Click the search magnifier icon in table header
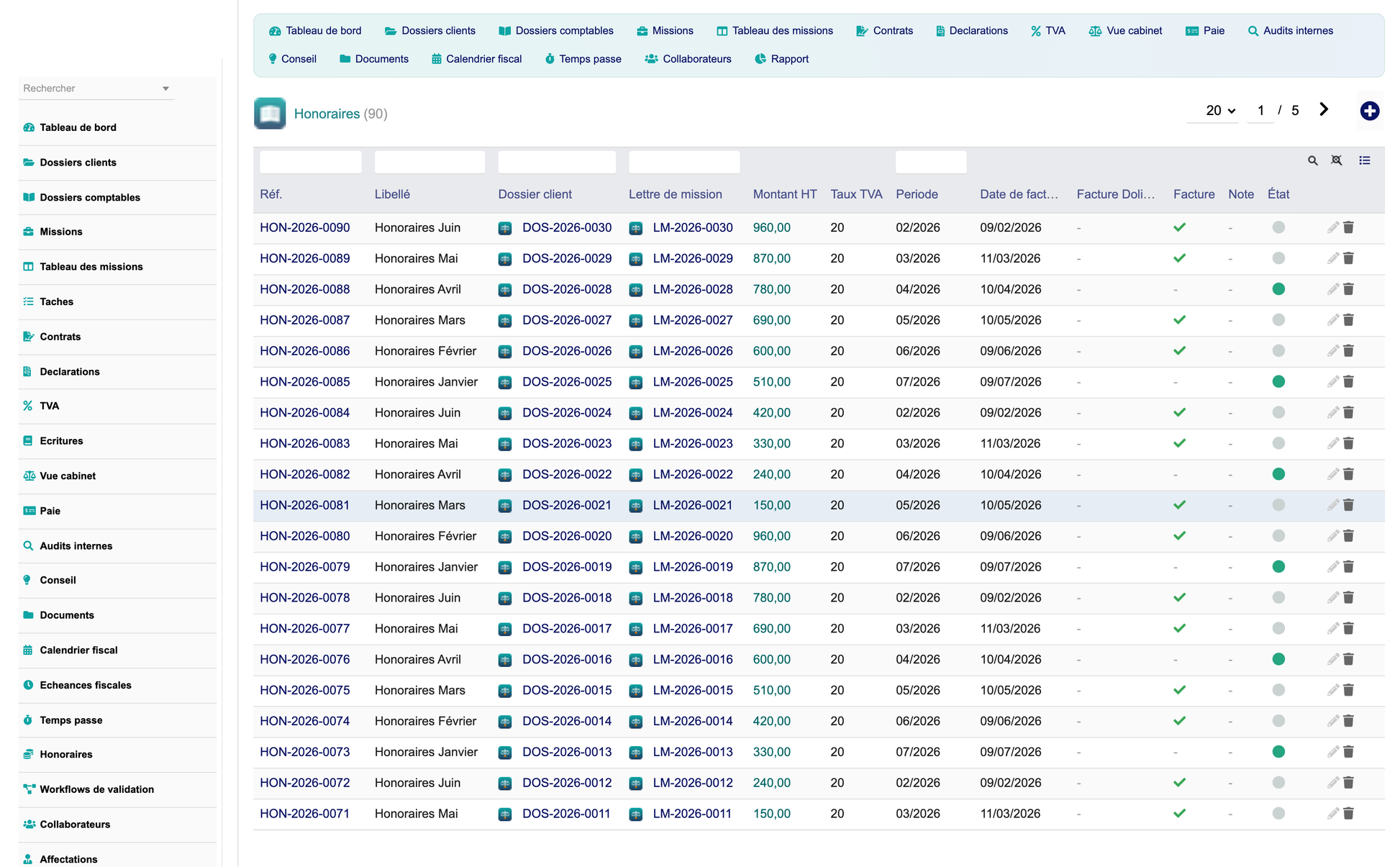The width and height of the screenshot is (1400, 867). (1313, 160)
